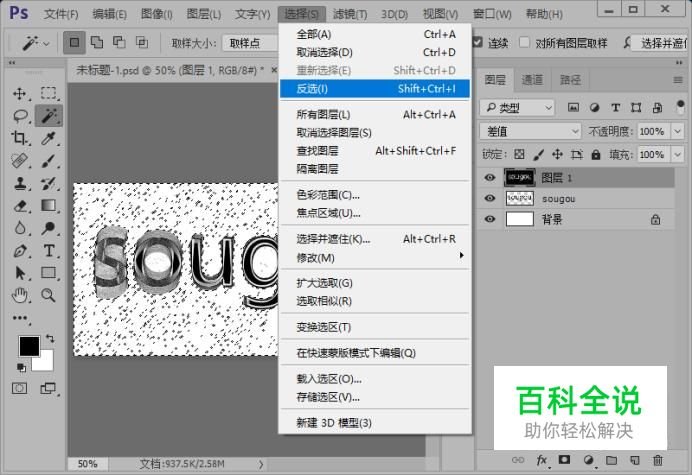Delete layer with trash icon
This screenshot has height=475, width=692.
(658, 460)
